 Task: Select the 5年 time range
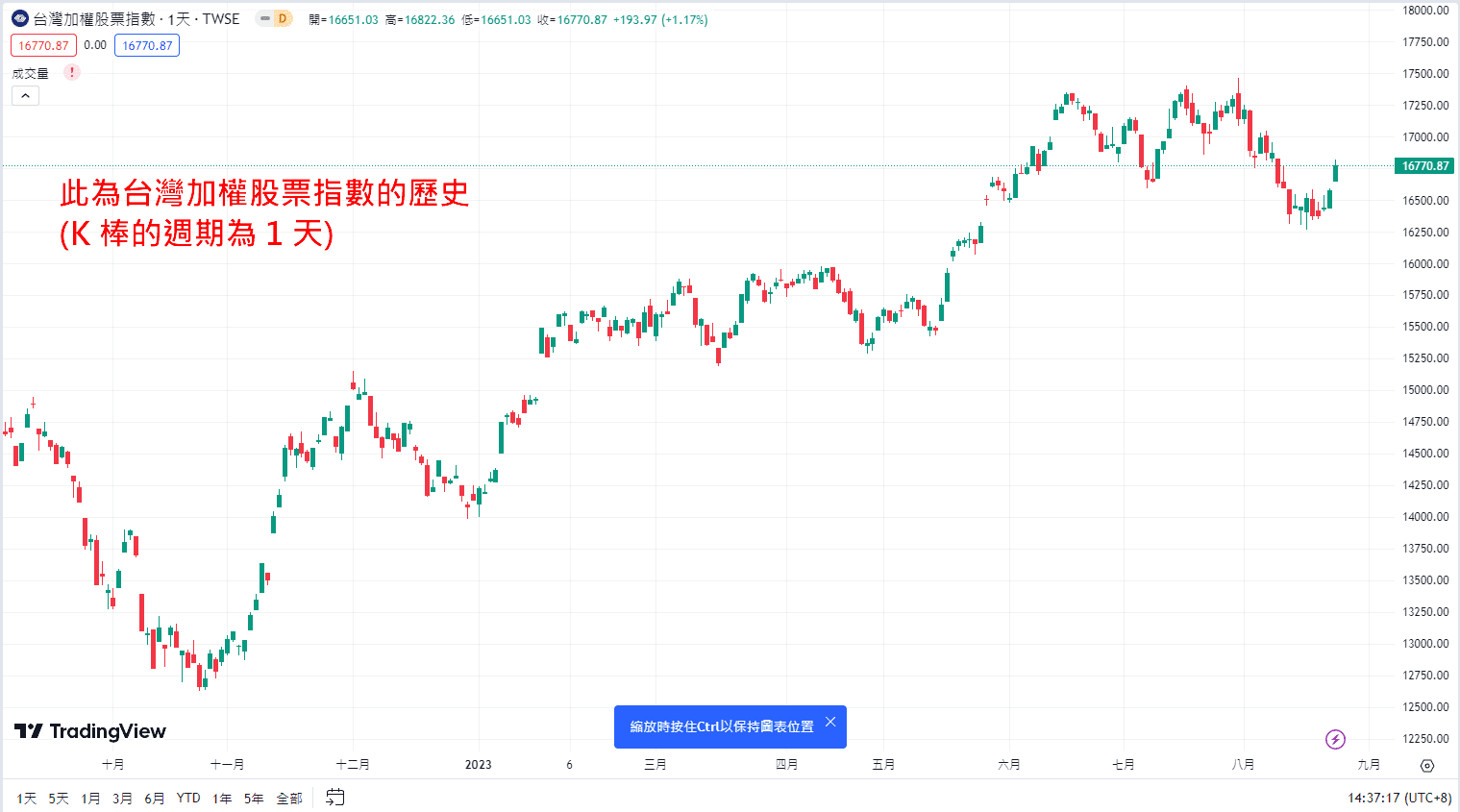coord(254,799)
